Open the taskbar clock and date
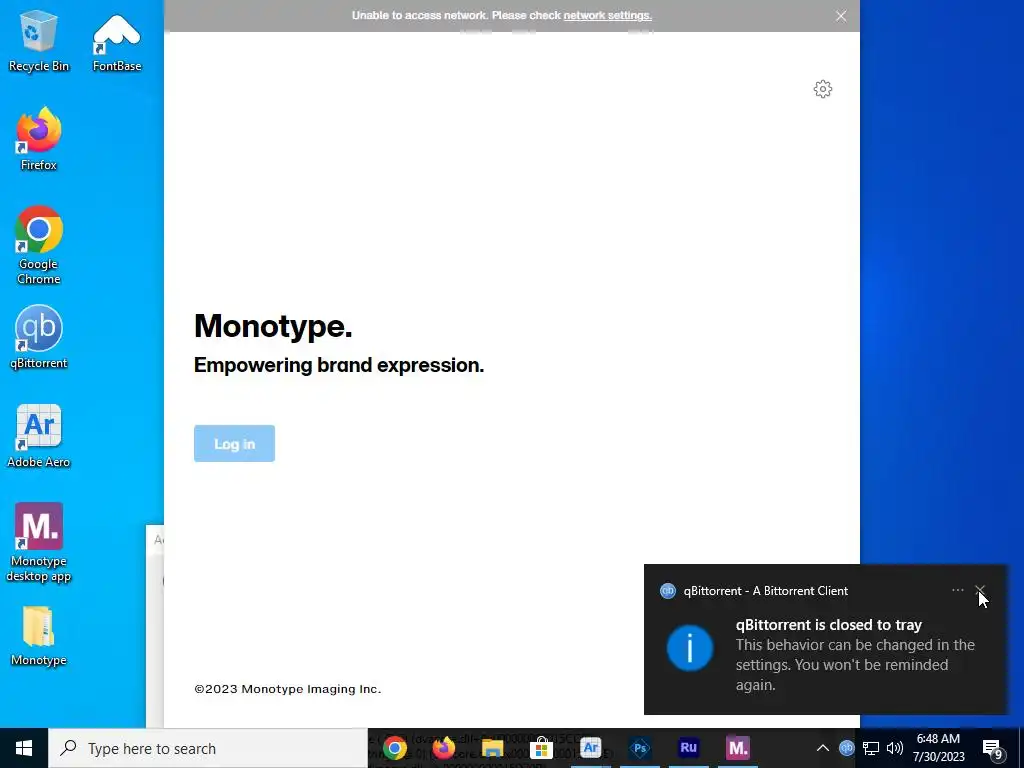Screen dimensions: 1024x768 pyautogui.click(x=938, y=748)
